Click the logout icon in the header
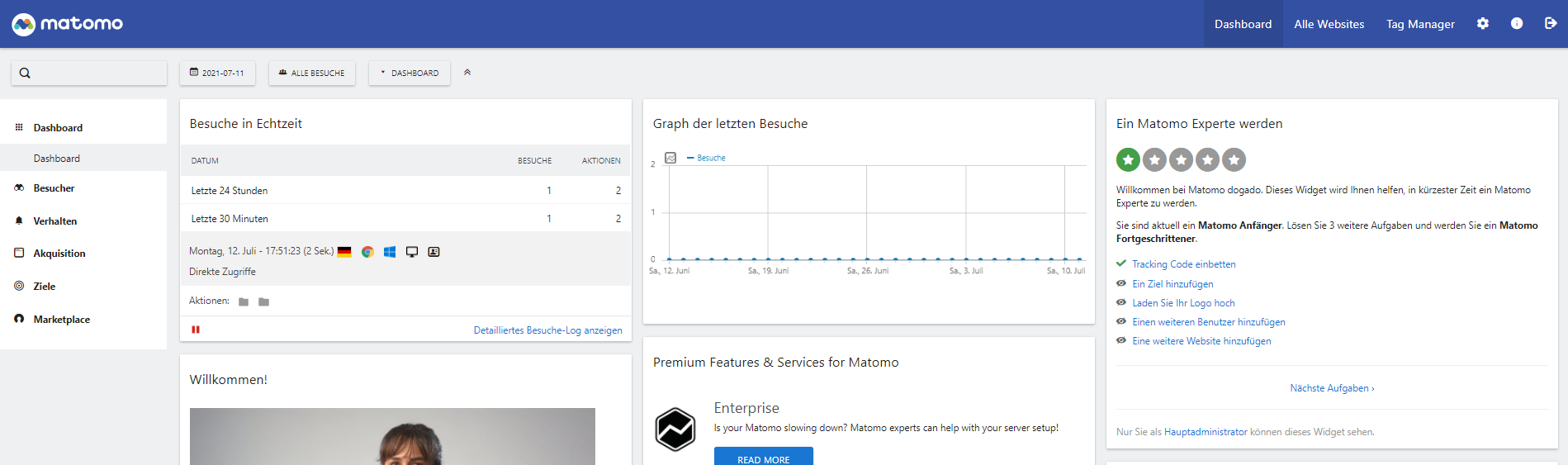 click(1551, 24)
